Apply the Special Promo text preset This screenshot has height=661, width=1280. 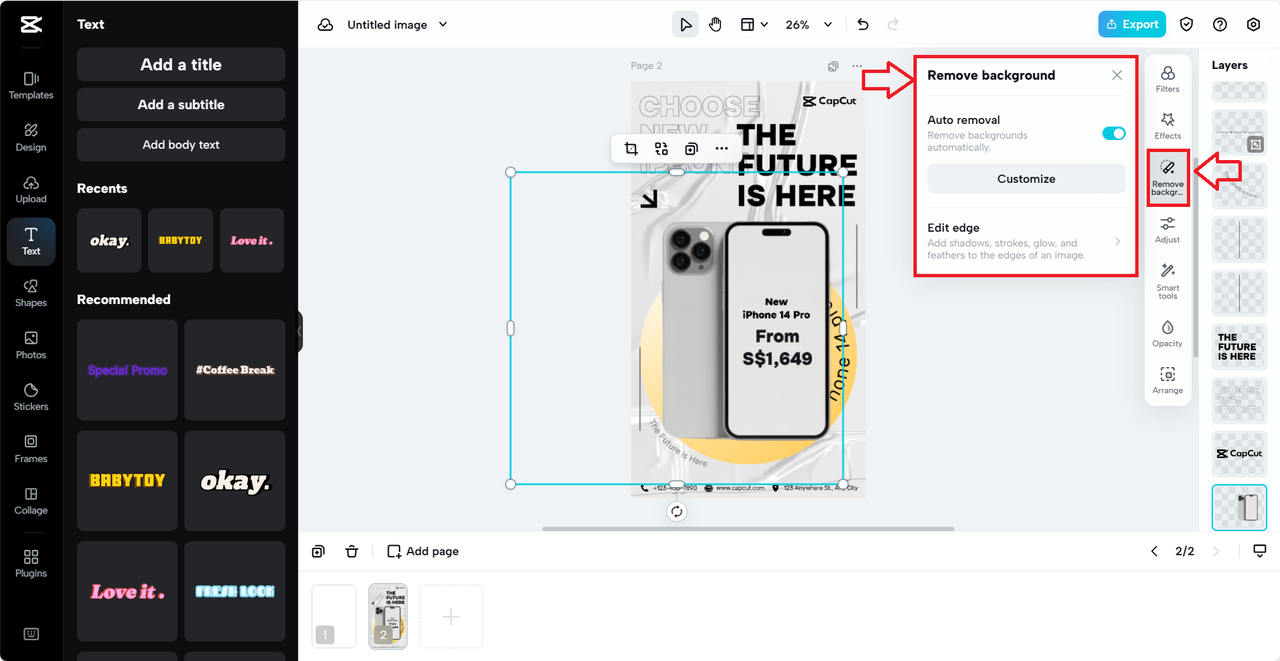(x=127, y=370)
